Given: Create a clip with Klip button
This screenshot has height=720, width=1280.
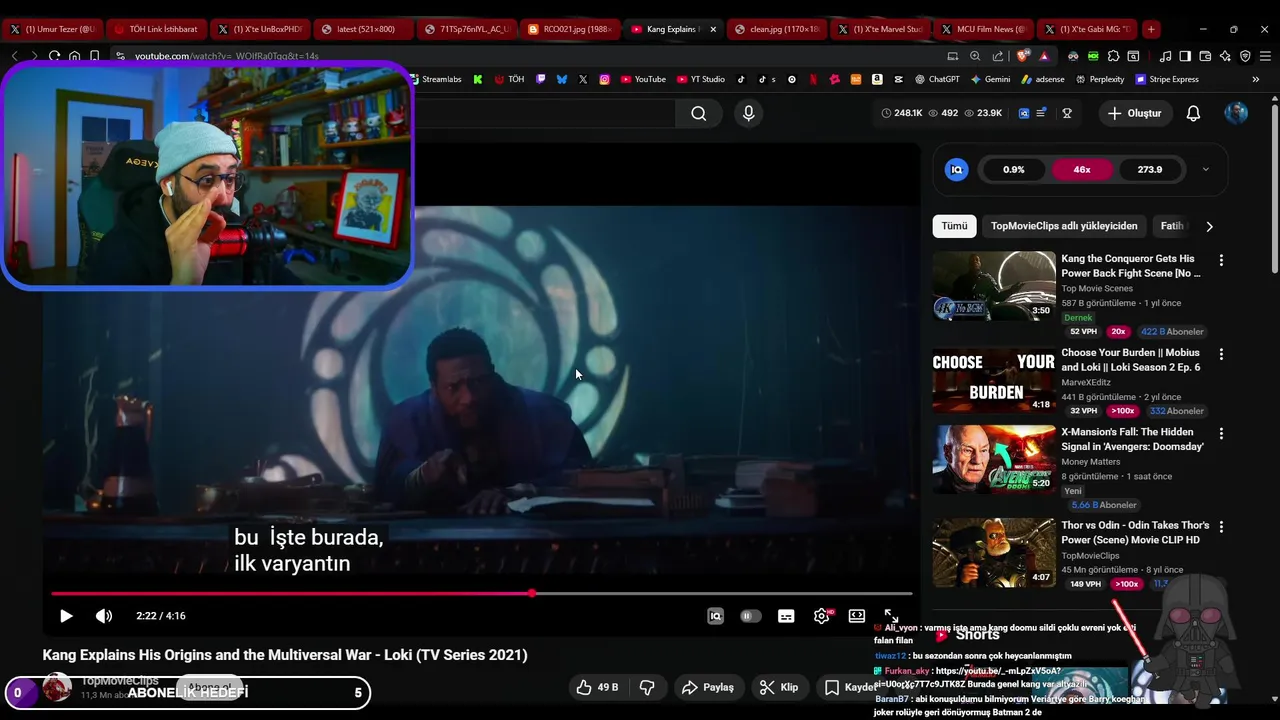Looking at the screenshot, I should (x=779, y=687).
